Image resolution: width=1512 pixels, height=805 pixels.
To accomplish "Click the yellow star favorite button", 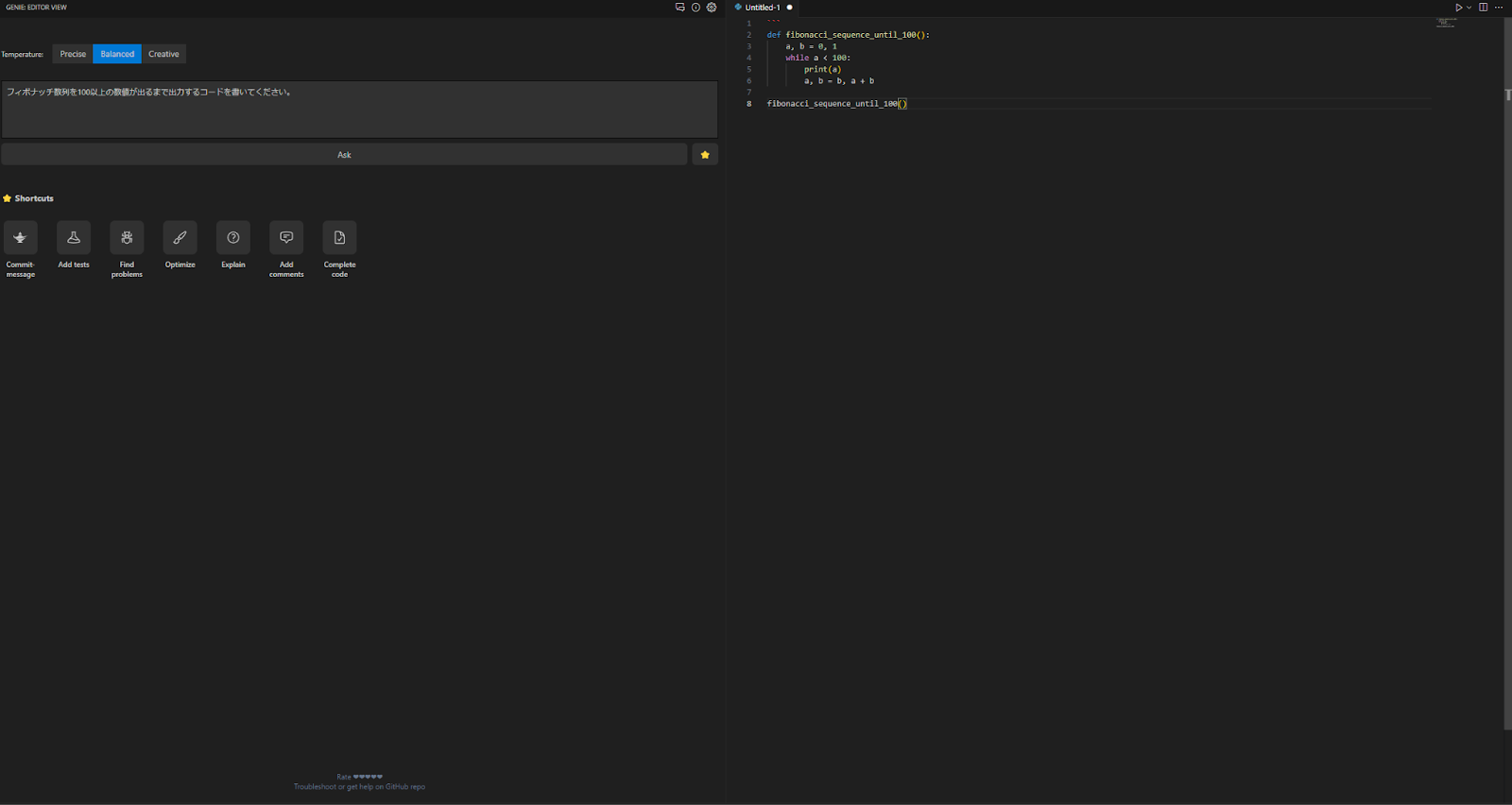I will tap(705, 155).
